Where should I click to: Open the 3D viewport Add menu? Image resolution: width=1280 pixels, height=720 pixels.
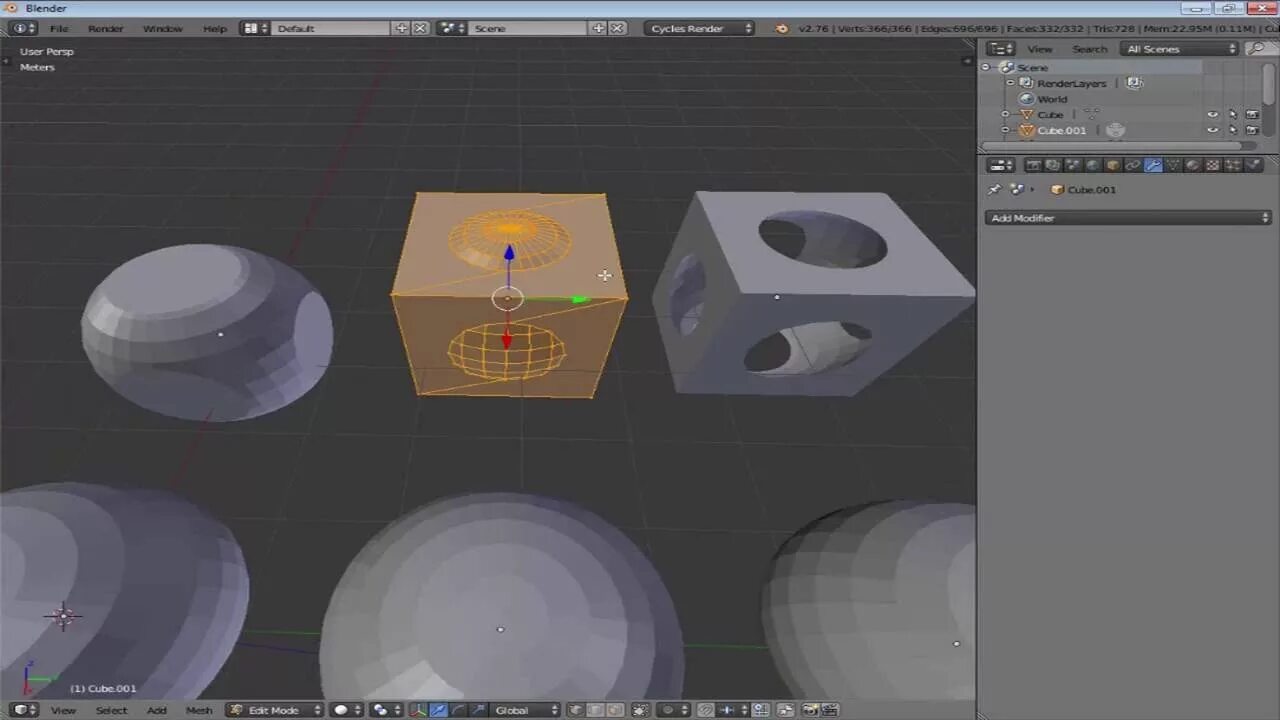(x=157, y=710)
